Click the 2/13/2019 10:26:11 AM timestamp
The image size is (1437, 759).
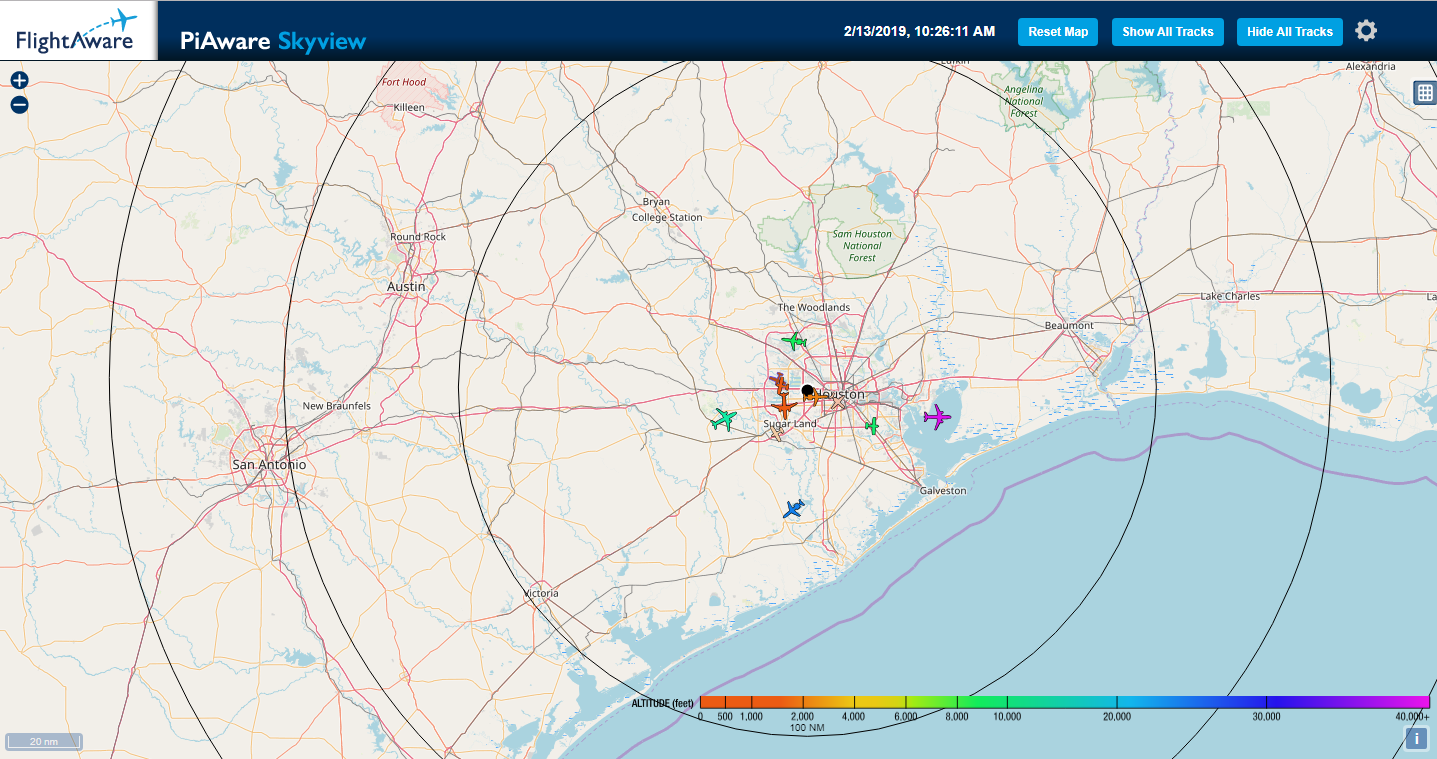point(919,31)
